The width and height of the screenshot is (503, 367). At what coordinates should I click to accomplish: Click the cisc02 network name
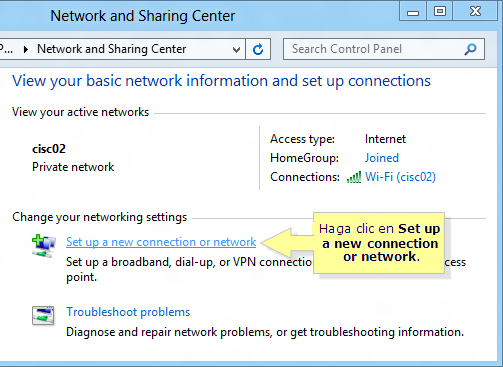[49, 149]
